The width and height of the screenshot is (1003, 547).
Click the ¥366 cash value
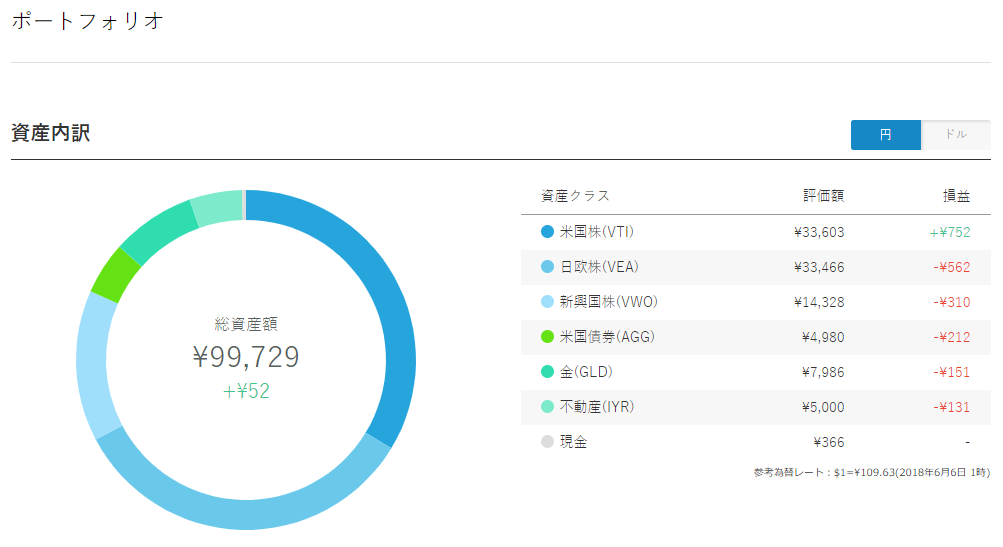coord(829,442)
